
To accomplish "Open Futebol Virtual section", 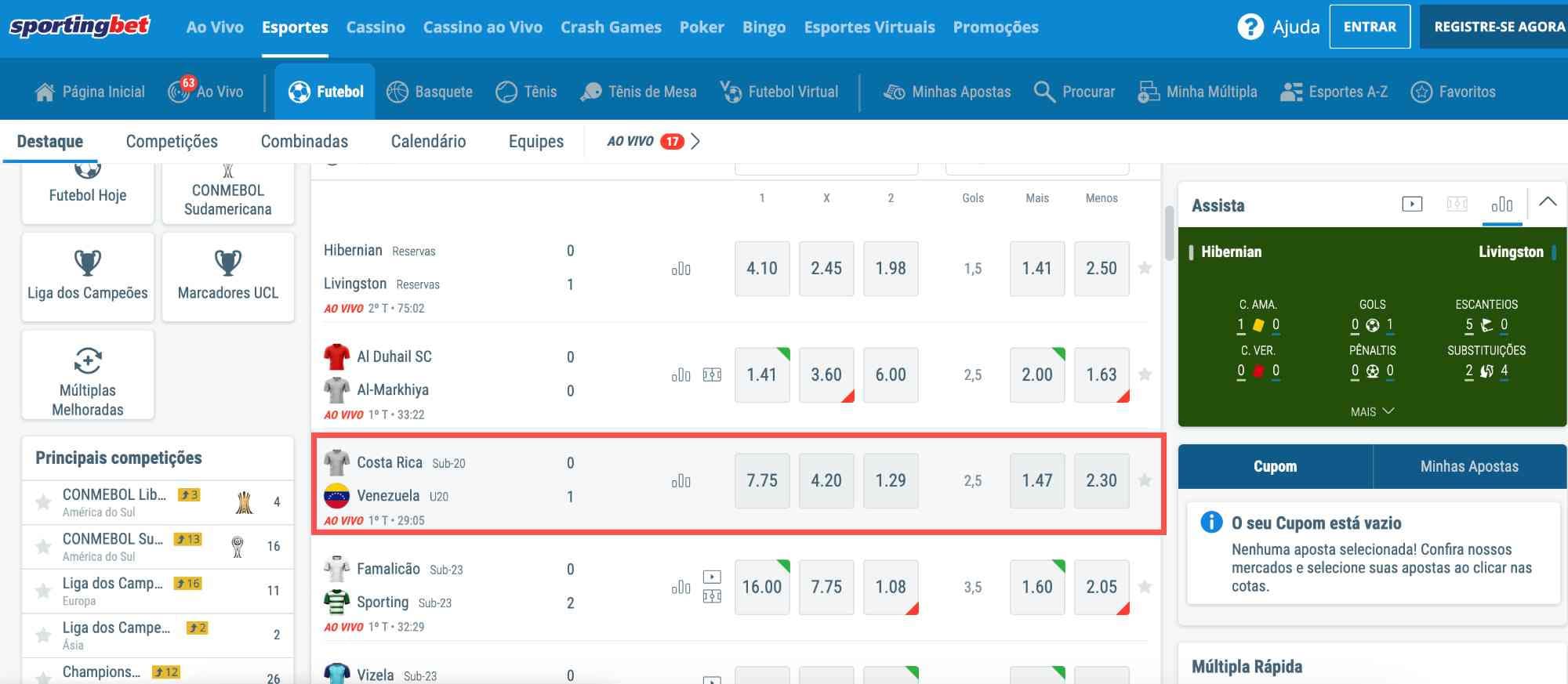I will coord(779,92).
